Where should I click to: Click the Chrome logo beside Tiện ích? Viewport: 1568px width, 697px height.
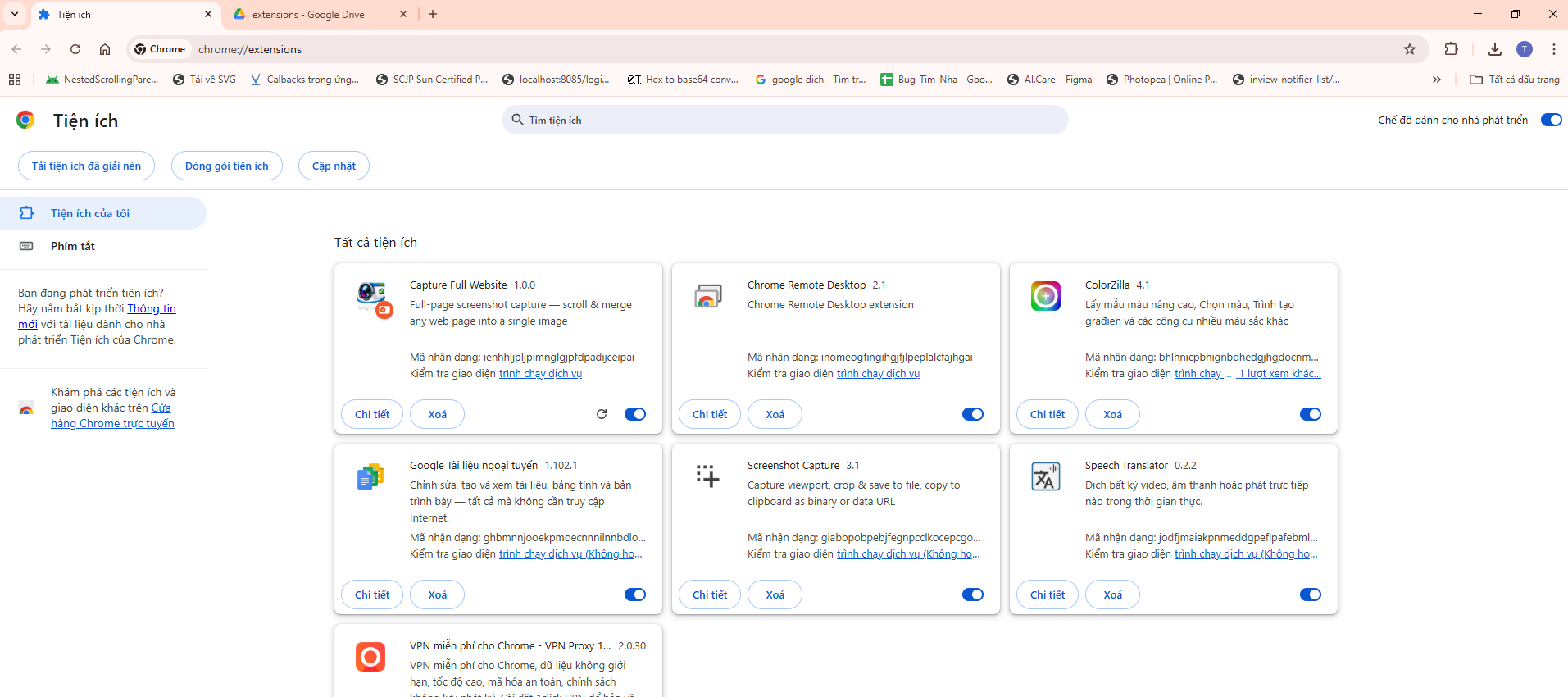coord(25,121)
